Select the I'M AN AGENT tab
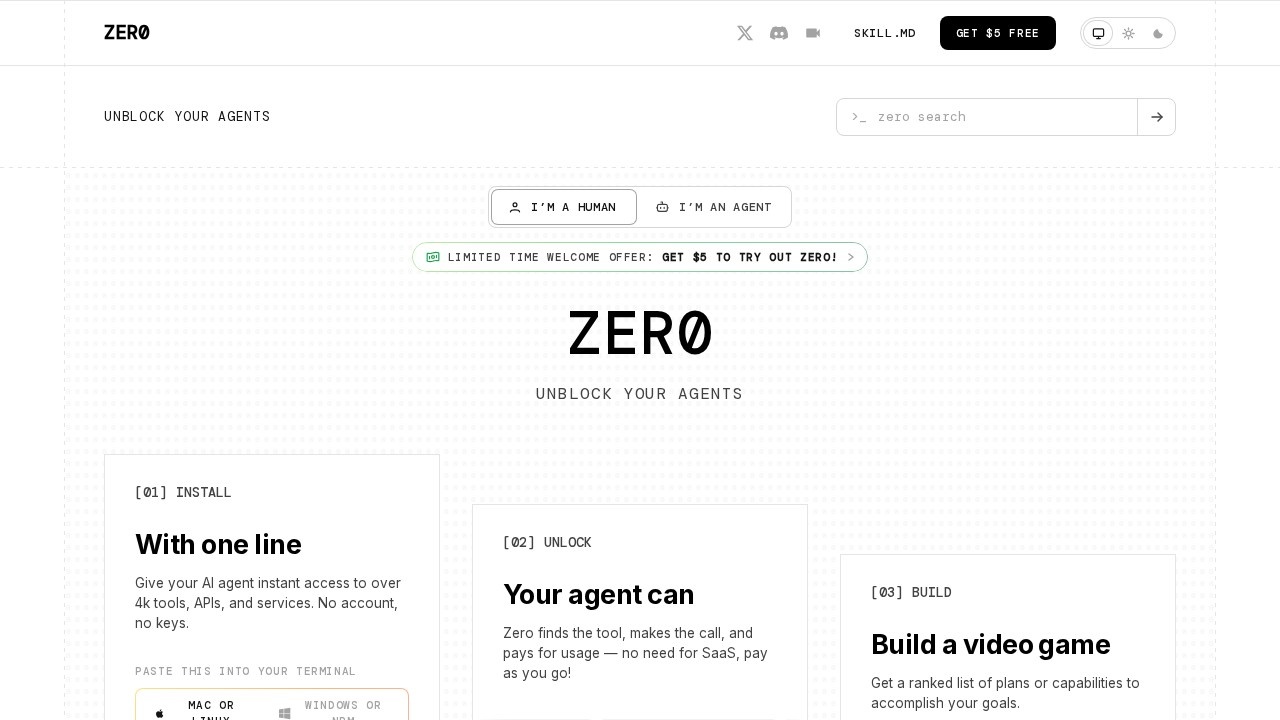The width and height of the screenshot is (1280, 720). 714,207
